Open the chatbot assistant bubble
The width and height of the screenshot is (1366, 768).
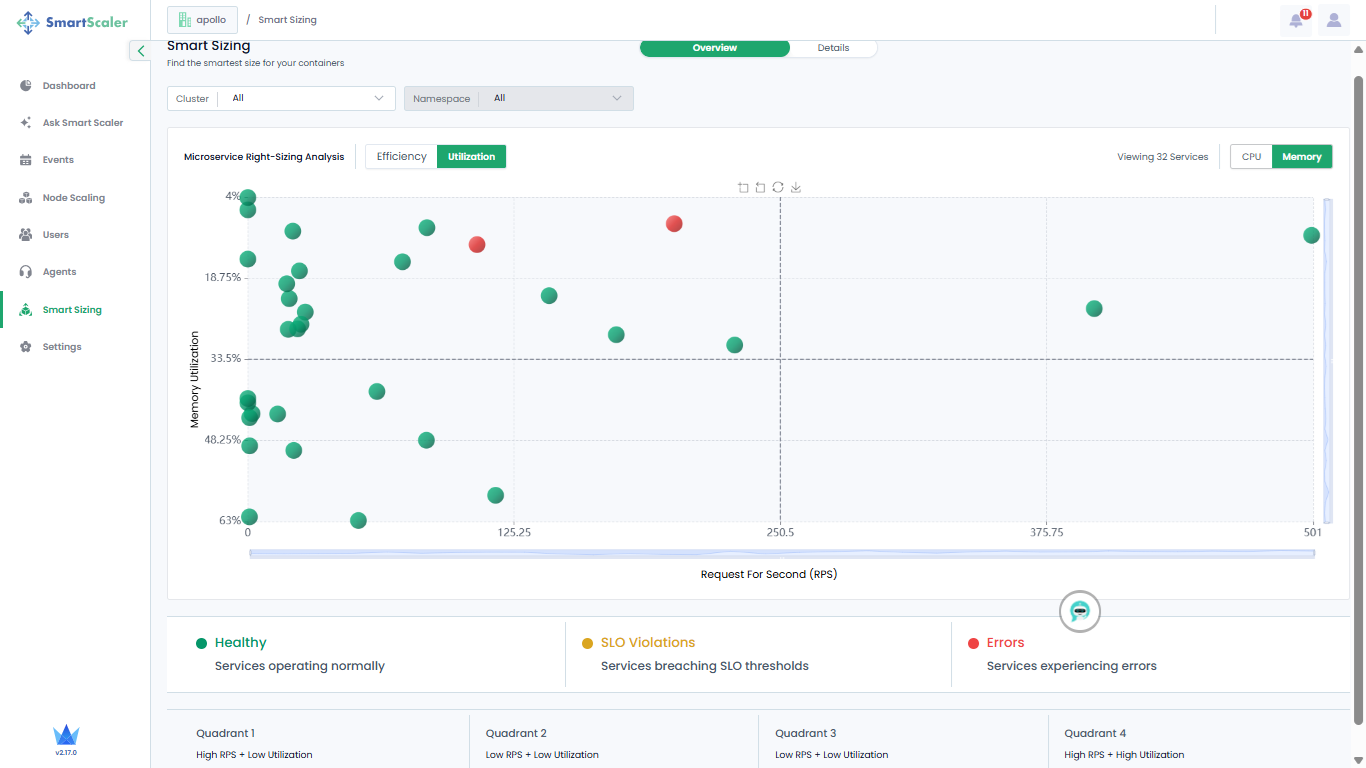click(x=1079, y=611)
